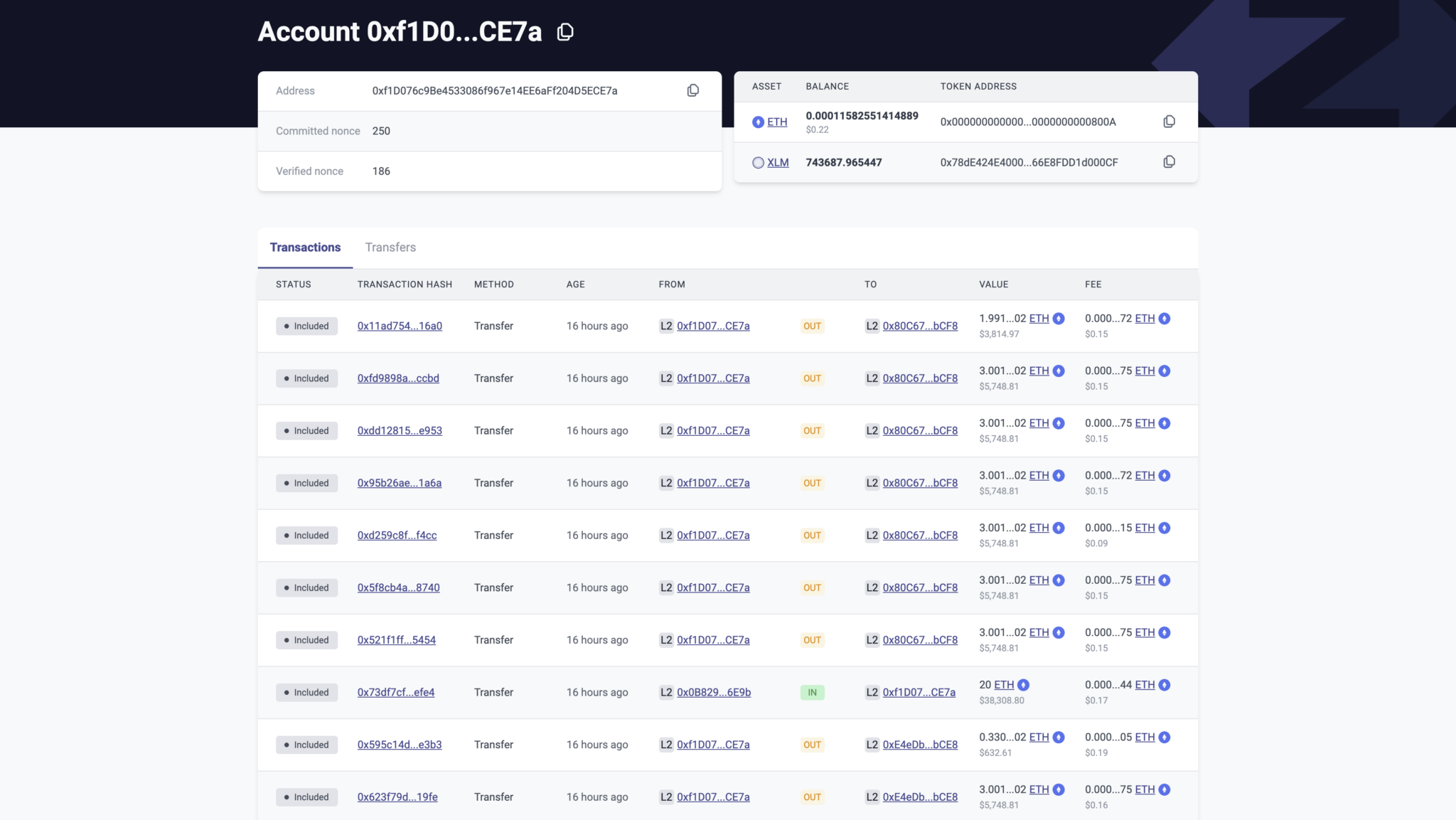Click ETH fee icon in 0x521f1ff...5454 row

click(1165, 632)
